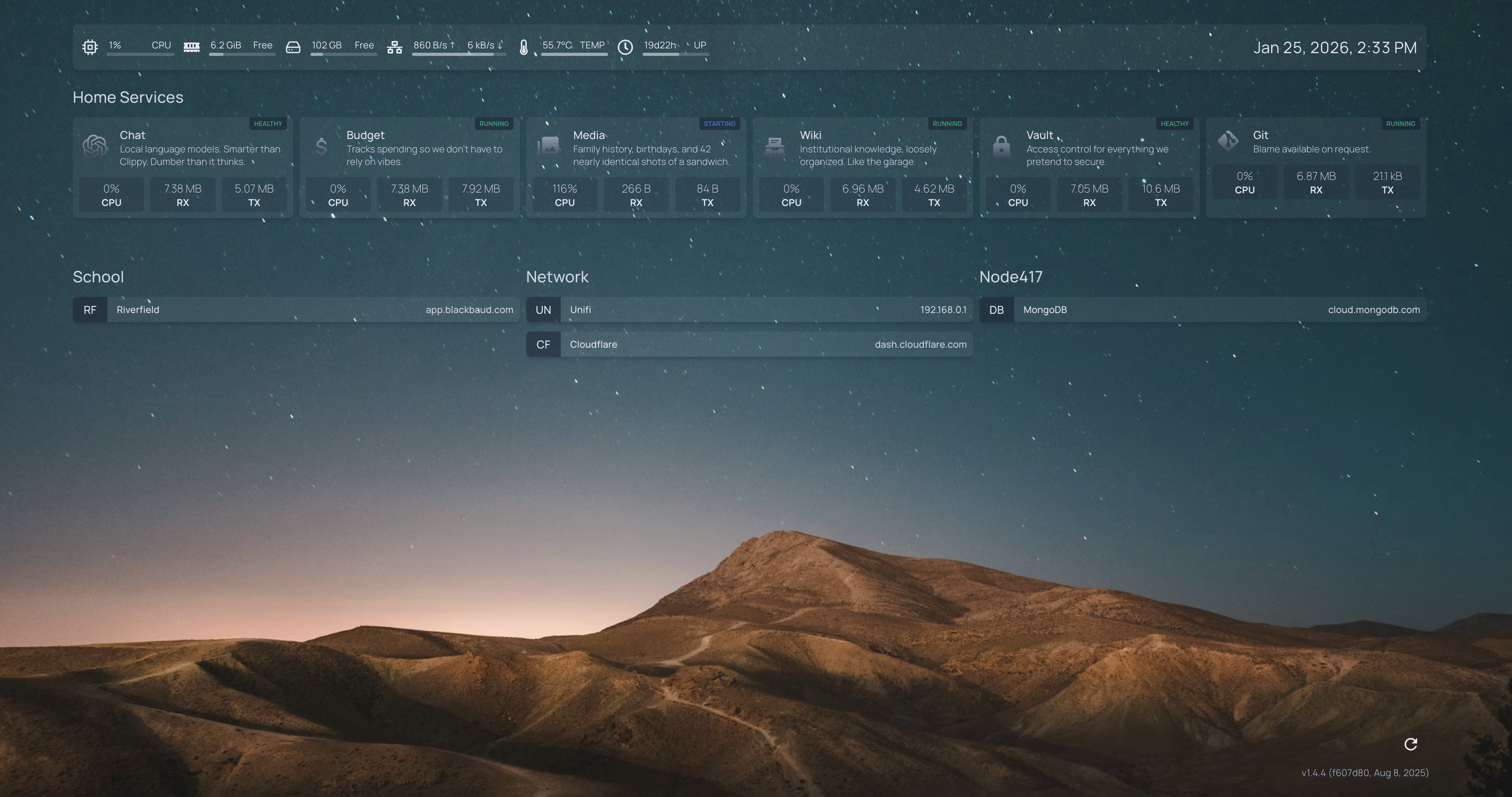The height and width of the screenshot is (797, 1512).
Task: Click the RAM memory icon showing 6.2 GiB
Action: coord(191,47)
